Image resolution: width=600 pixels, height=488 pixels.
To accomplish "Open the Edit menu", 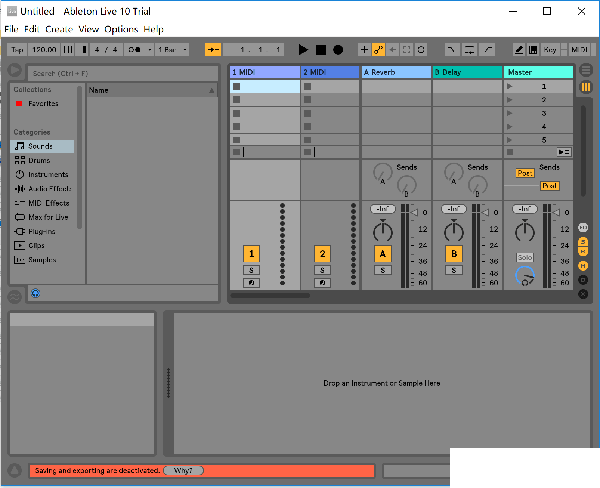I will click(x=31, y=29).
